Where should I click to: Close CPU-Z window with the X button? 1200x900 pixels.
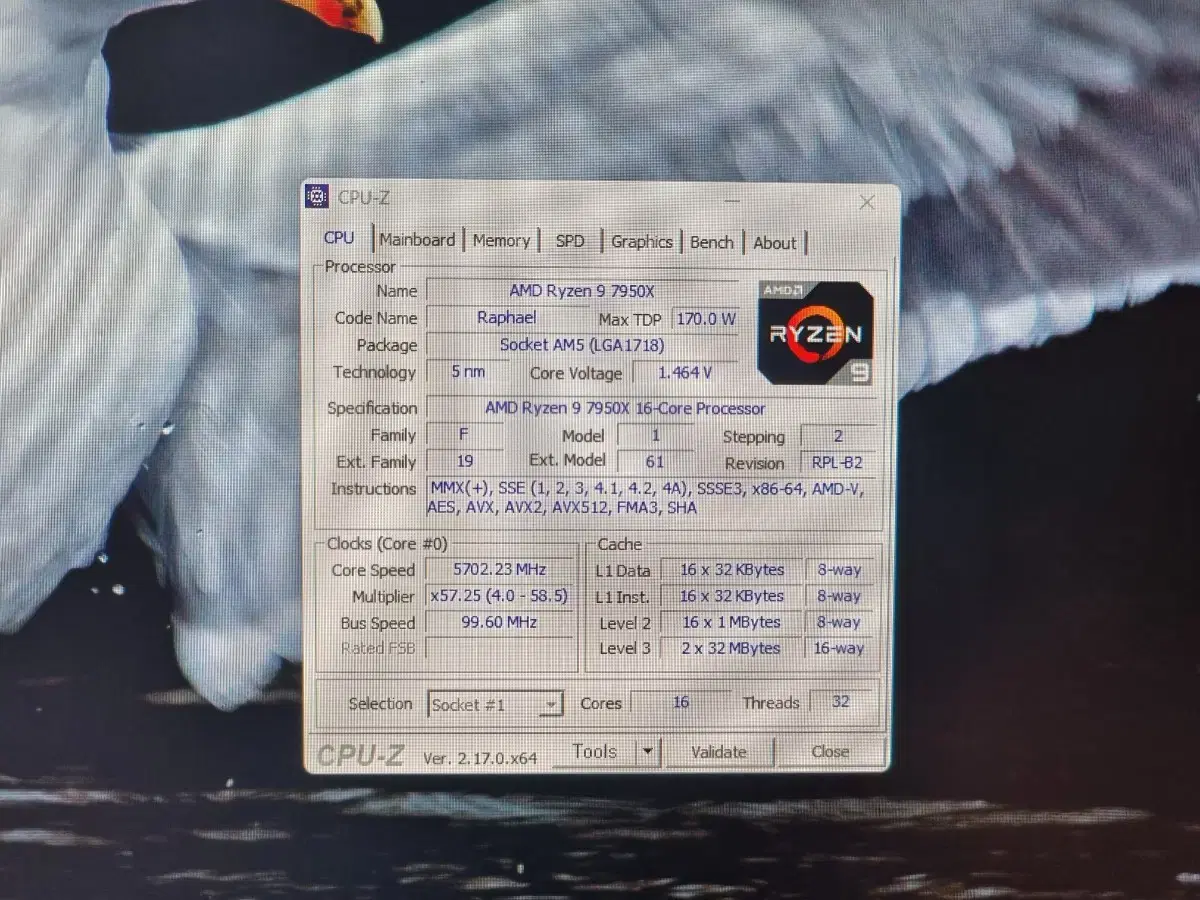pyautogui.click(x=867, y=202)
